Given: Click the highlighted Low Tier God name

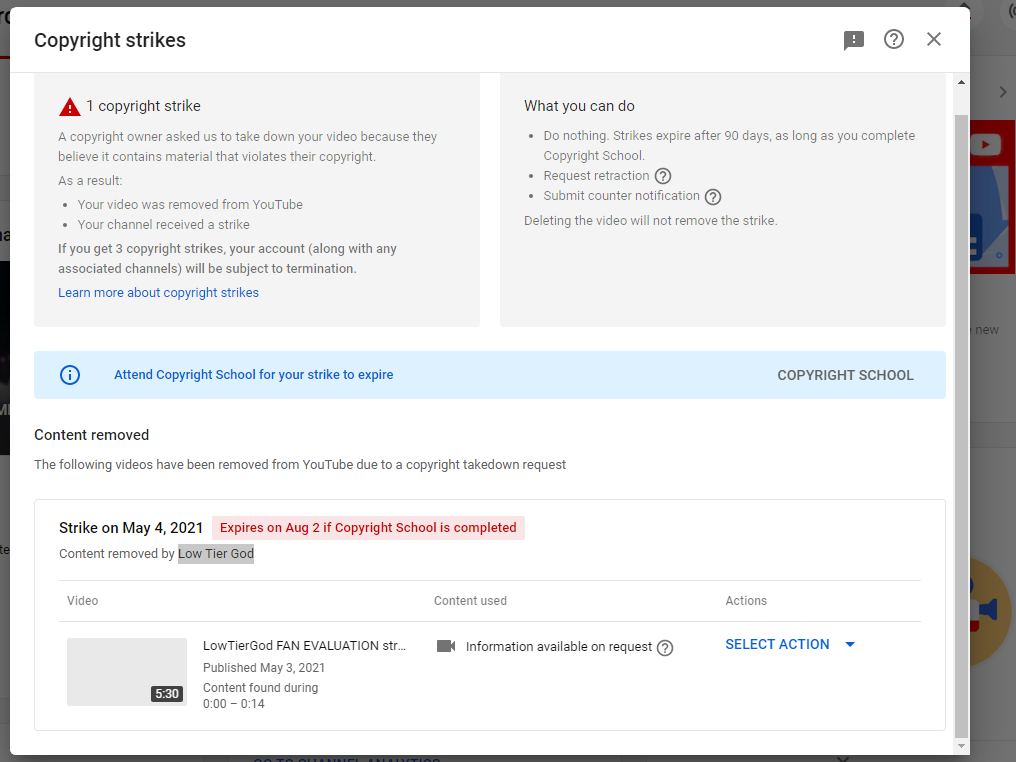Looking at the screenshot, I should pos(216,554).
